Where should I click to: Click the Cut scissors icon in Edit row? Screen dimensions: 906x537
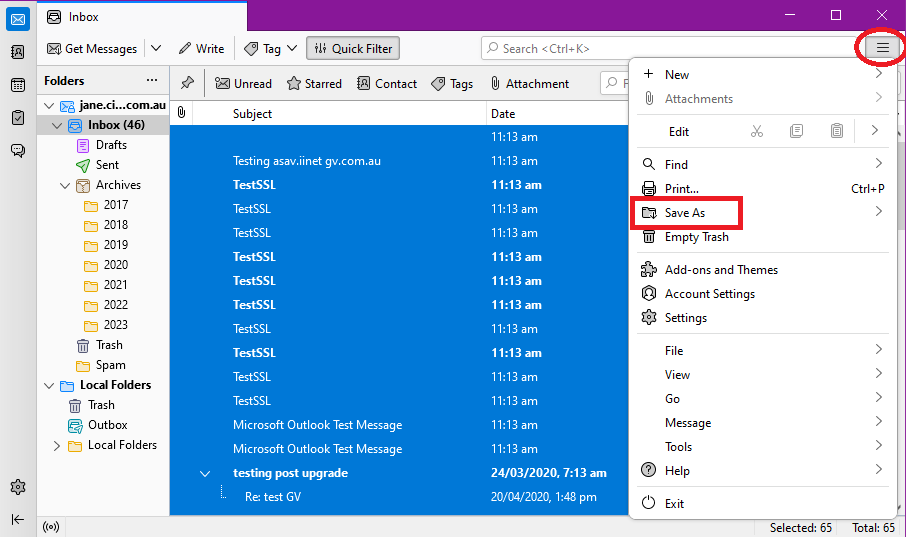click(x=756, y=131)
